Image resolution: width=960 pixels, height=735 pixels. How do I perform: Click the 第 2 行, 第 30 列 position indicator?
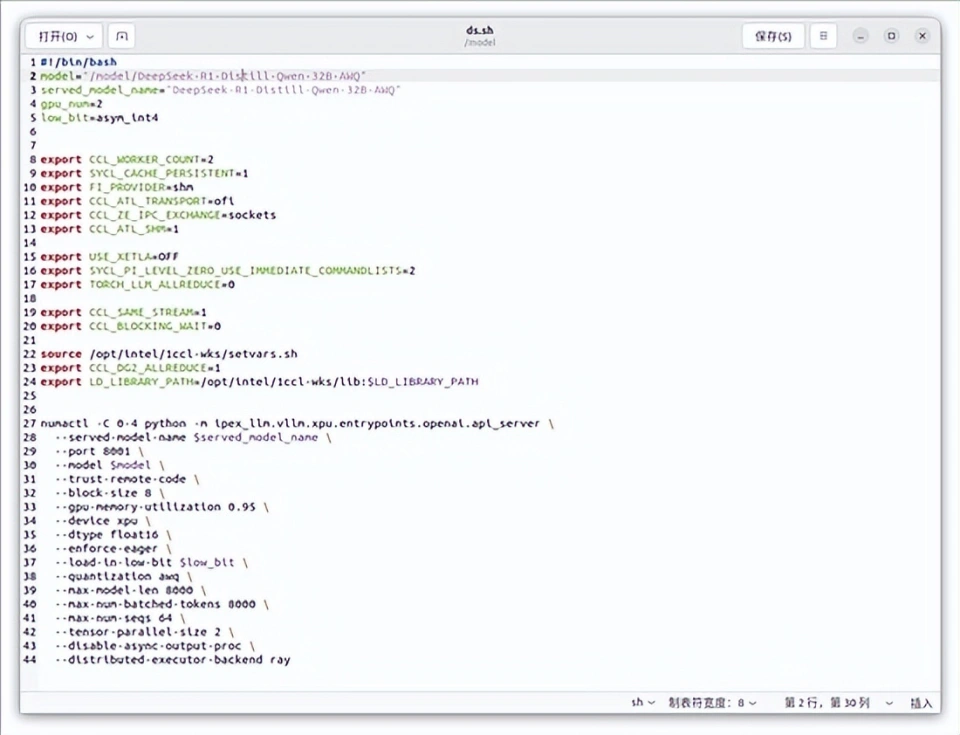point(827,703)
